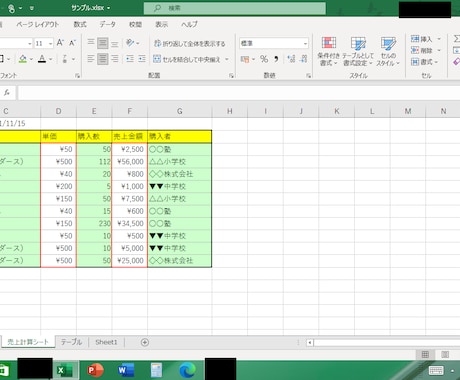Click the font color A icon

pyautogui.click(x=42, y=59)
